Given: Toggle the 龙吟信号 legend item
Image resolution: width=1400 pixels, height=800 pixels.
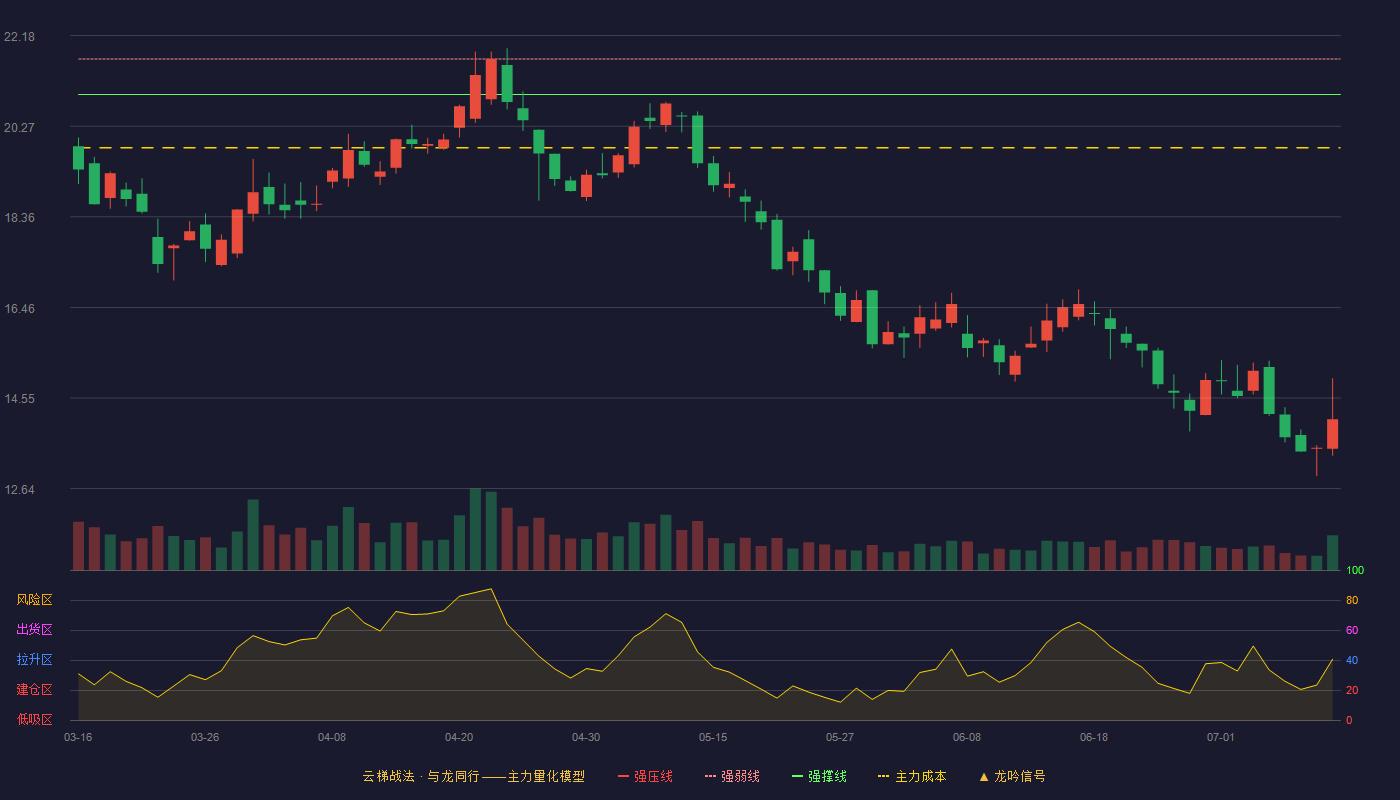Looking at the screenshot, I should (x=1012, y=776).
